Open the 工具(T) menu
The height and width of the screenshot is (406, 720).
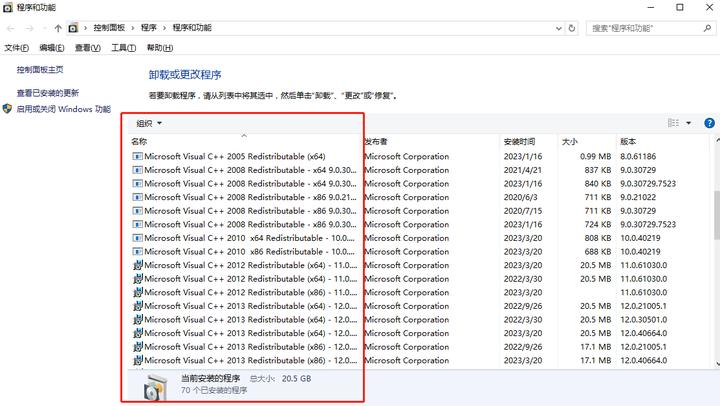tap(124, 48)
